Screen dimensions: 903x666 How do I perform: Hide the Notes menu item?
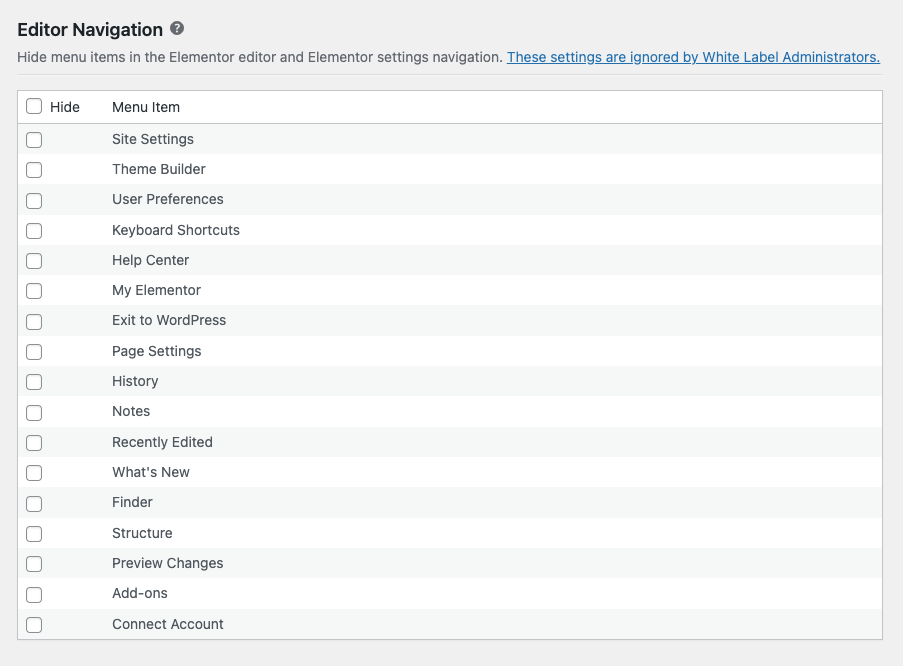coord(33,412)
